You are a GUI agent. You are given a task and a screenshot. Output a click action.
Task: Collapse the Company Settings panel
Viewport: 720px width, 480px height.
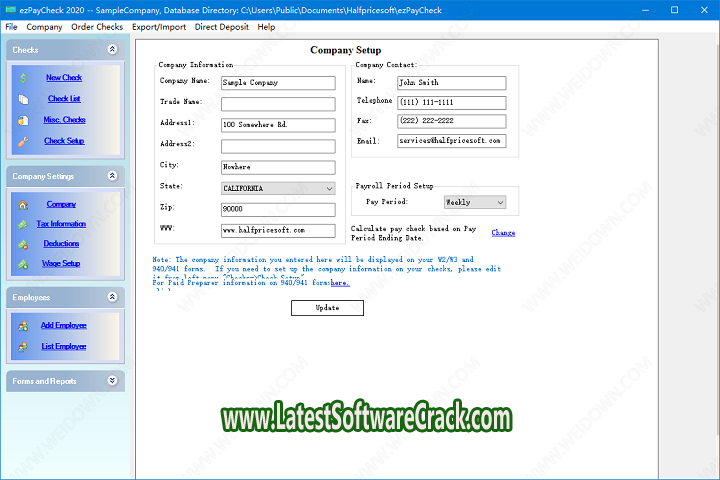112,176
